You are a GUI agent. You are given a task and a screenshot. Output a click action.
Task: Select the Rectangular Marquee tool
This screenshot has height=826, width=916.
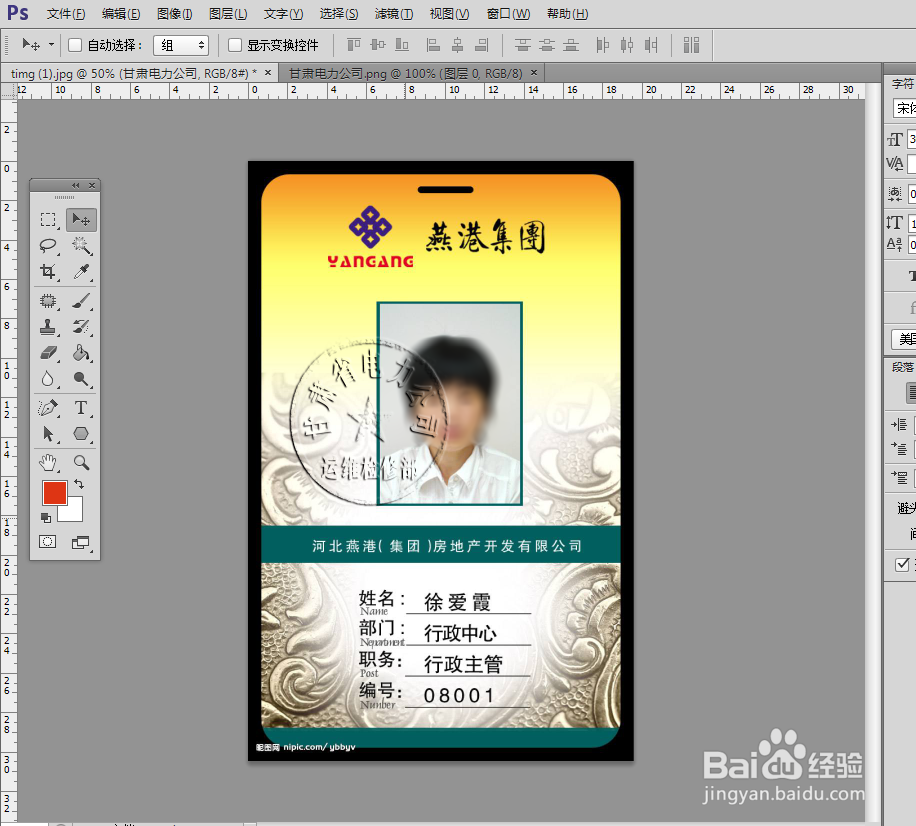click(48, 220)
